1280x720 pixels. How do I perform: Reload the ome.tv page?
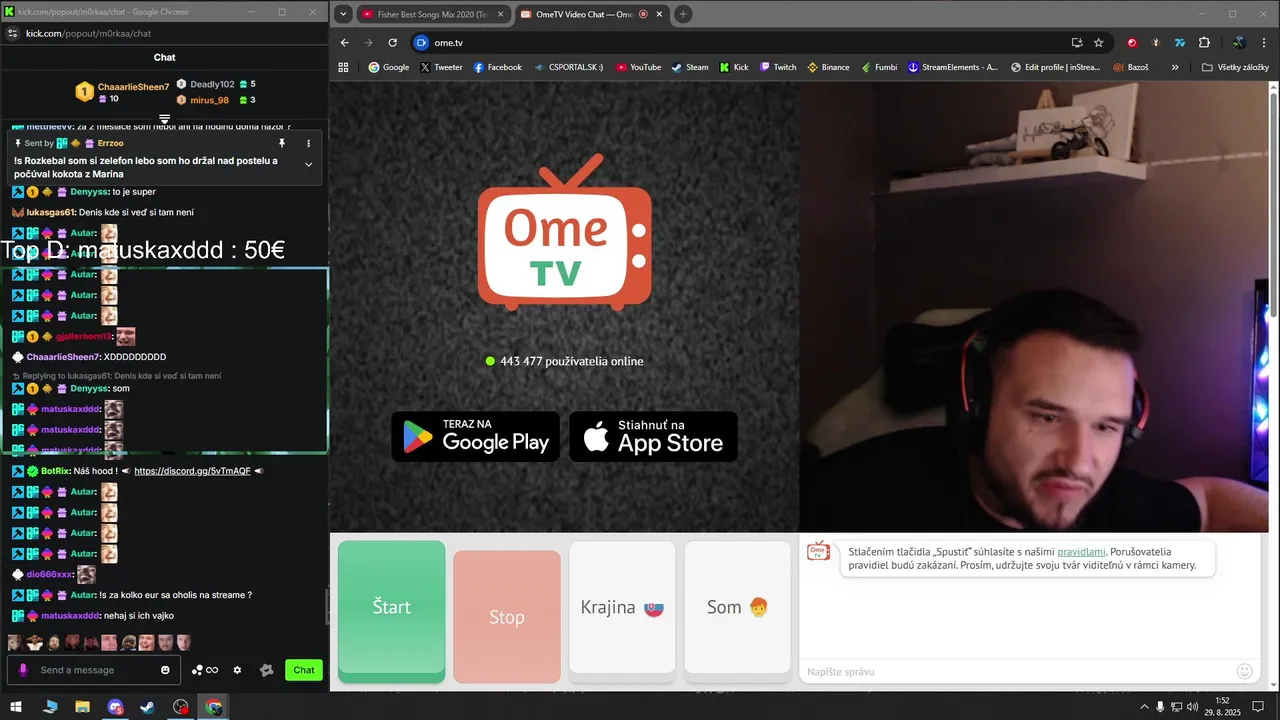coord(393,43)
